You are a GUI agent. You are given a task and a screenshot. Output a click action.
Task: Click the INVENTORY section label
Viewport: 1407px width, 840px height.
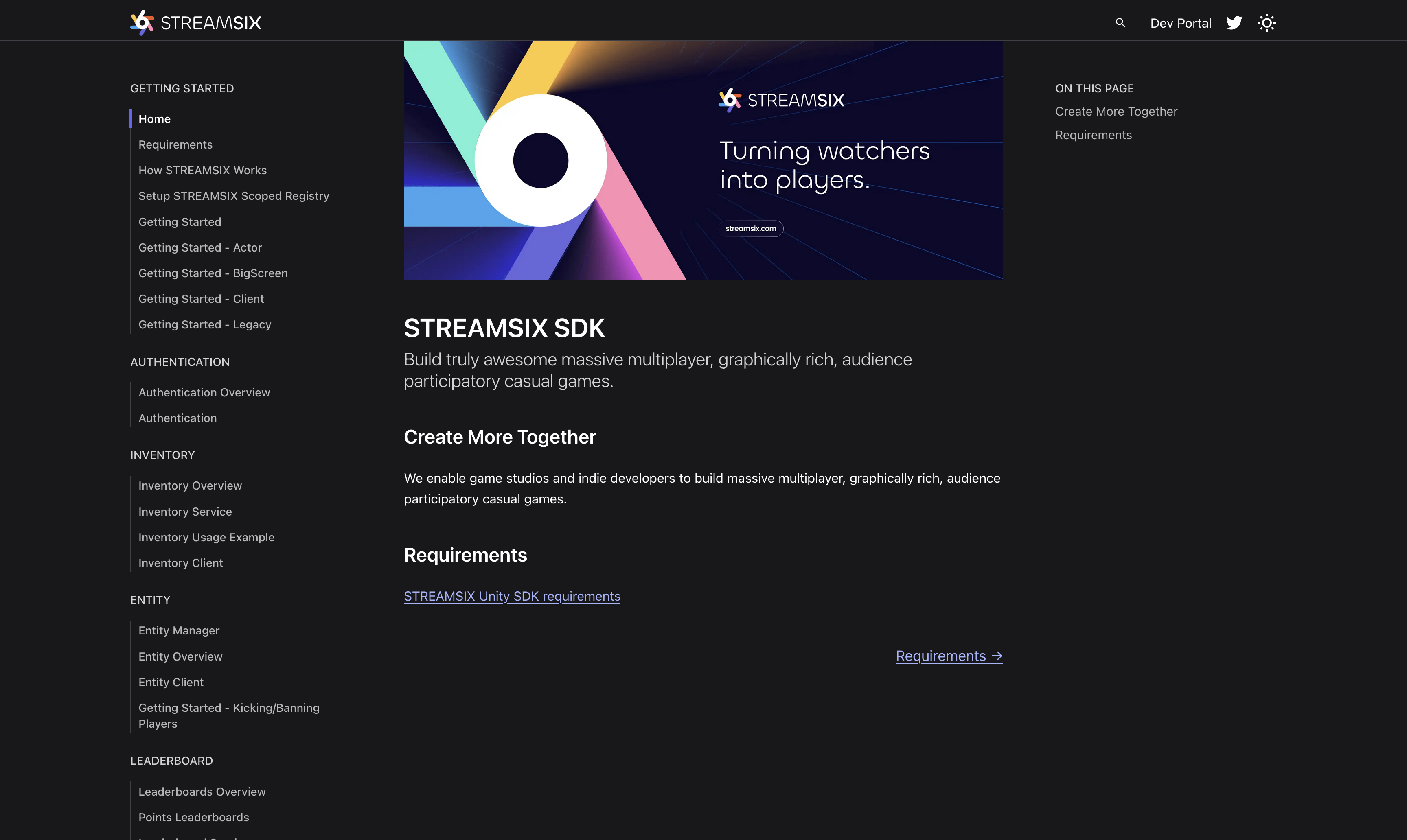click(x=162, y=456)
